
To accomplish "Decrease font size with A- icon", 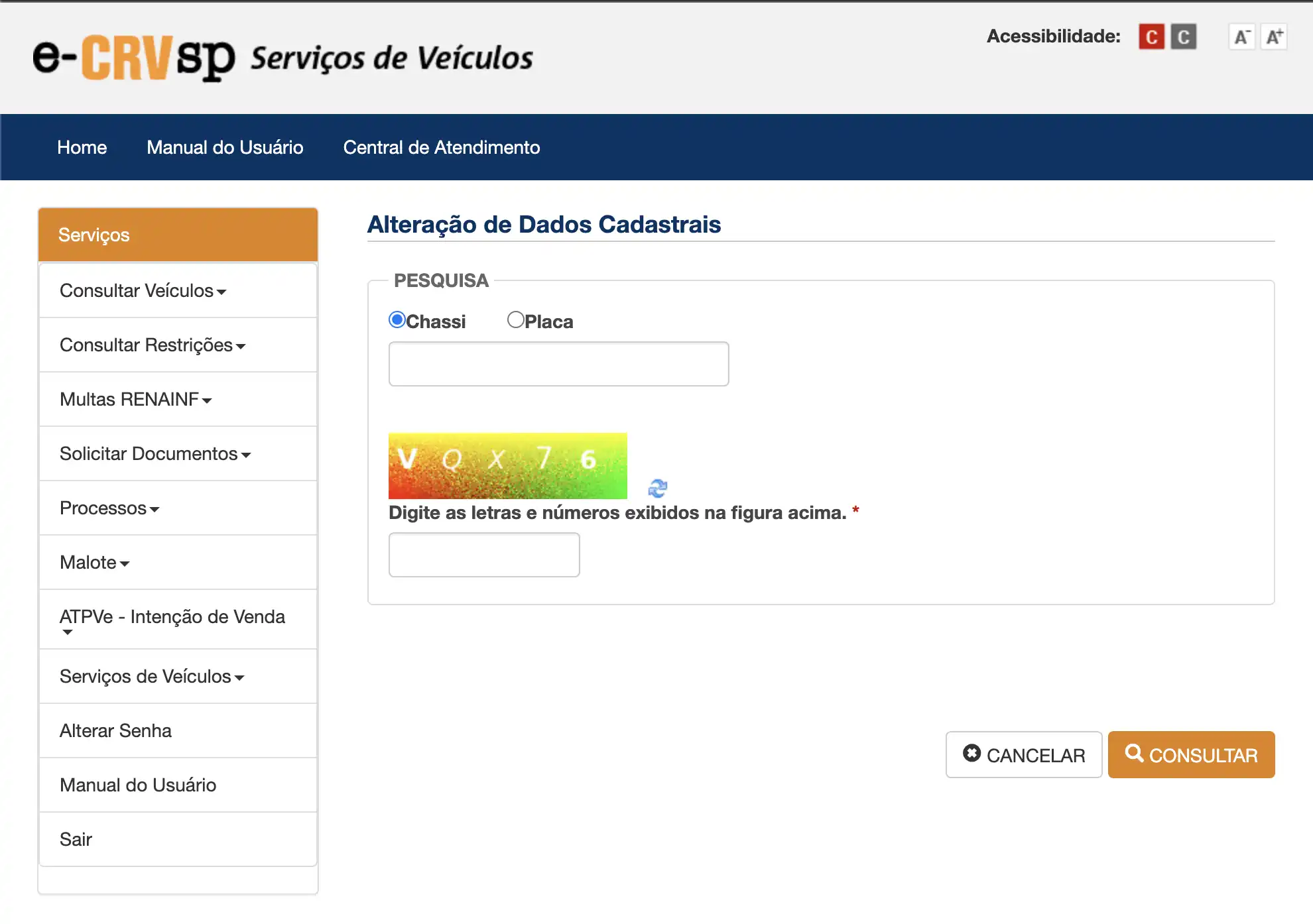I will tap(1241, 37).
